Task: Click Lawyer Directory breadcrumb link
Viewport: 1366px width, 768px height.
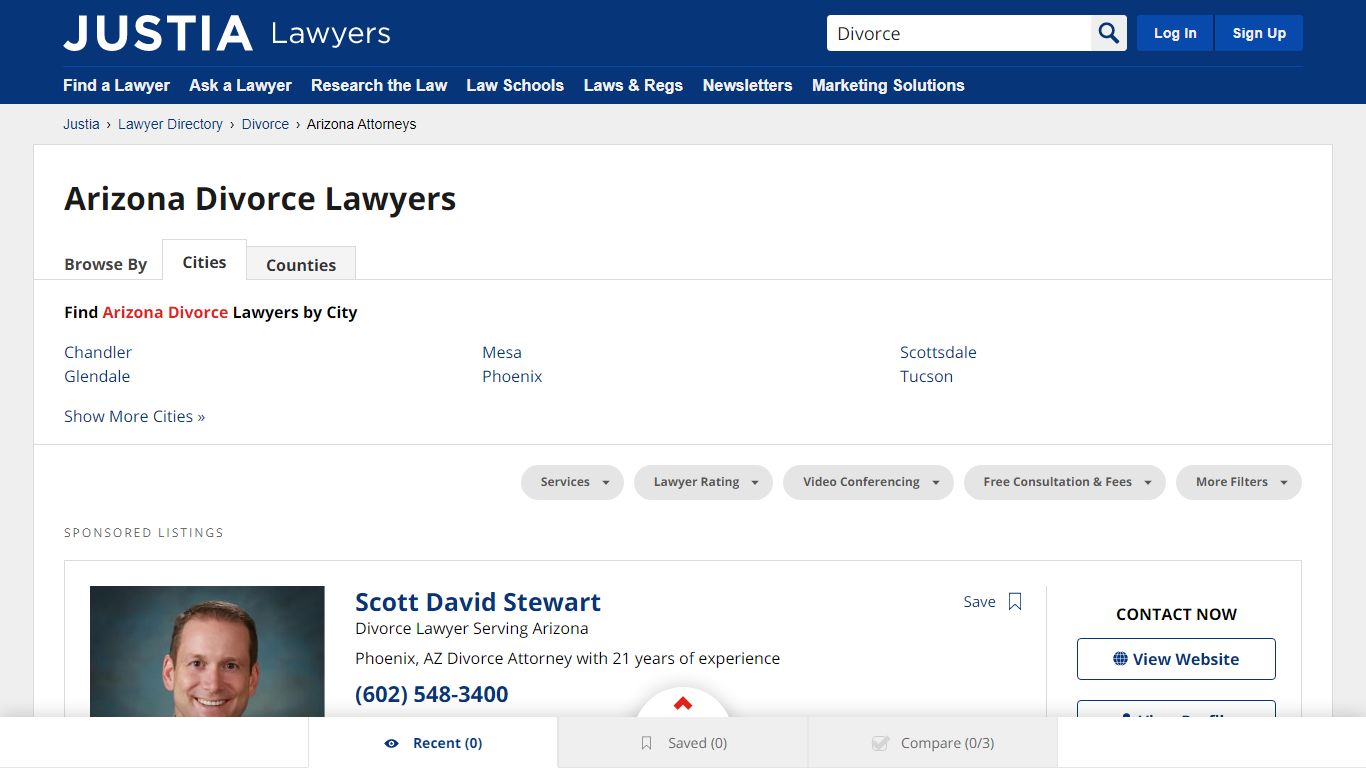Action: 170,124
